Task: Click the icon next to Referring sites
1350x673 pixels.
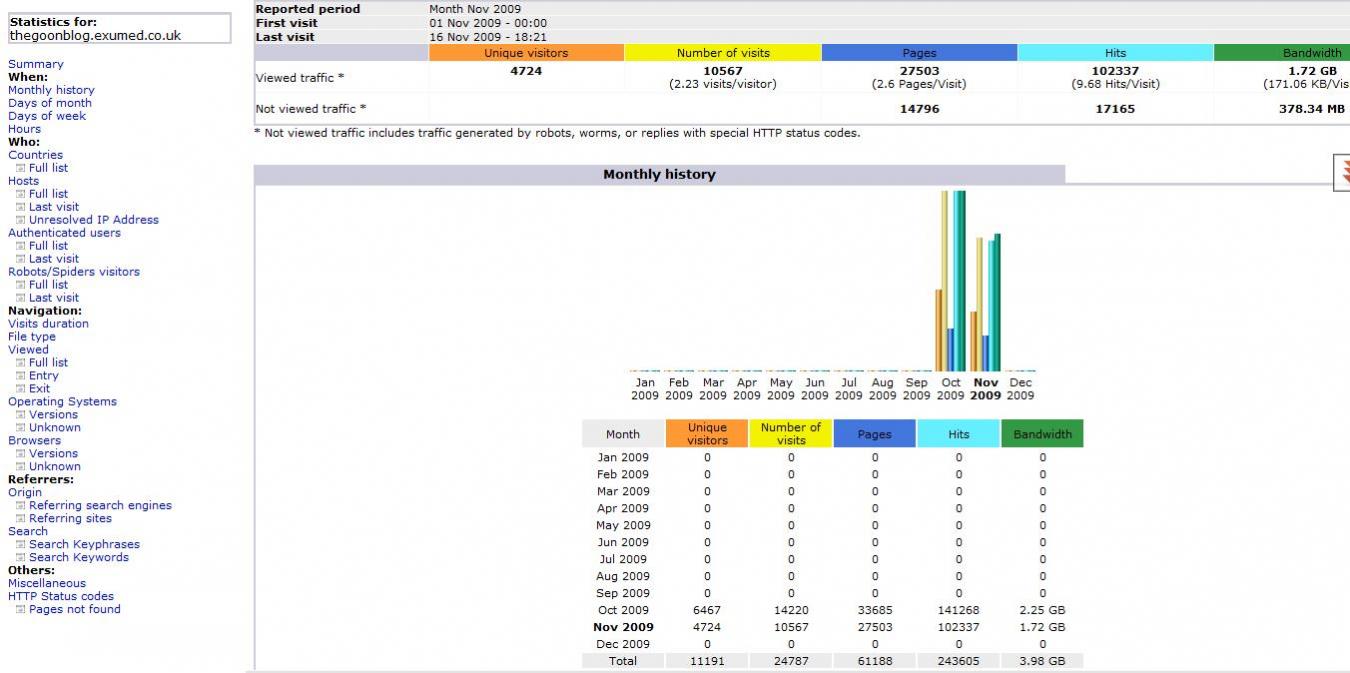Action: tap(20, 519)
